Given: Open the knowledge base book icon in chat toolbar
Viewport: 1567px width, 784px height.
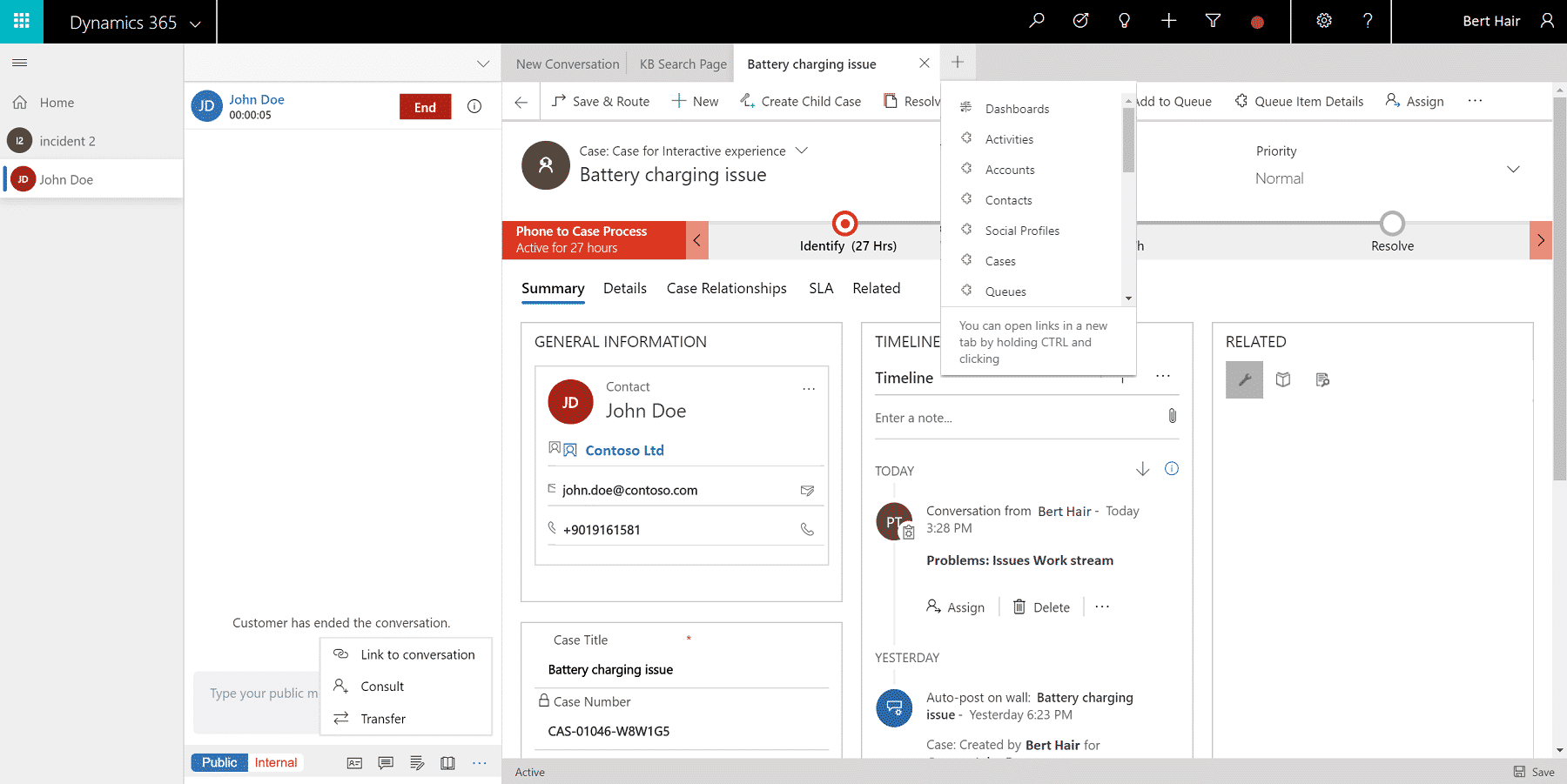Looking at the screenshot, I should pyautogui.click(x=447, y=763).
